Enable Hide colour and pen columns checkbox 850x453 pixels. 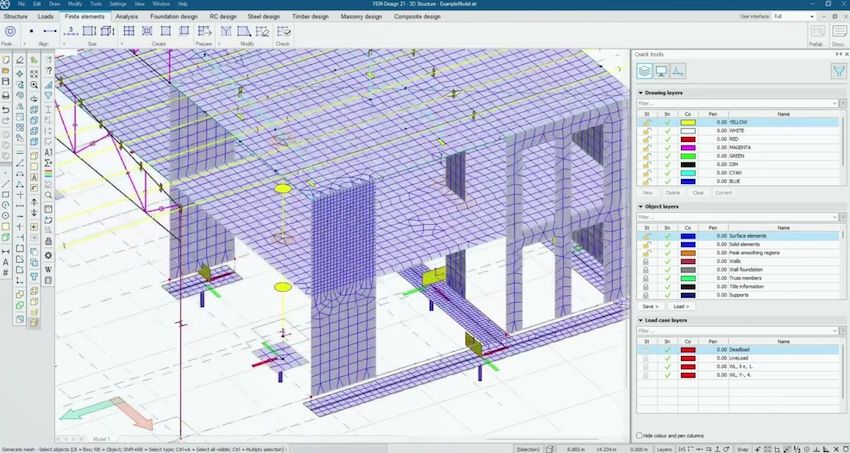tap(640, 436)
